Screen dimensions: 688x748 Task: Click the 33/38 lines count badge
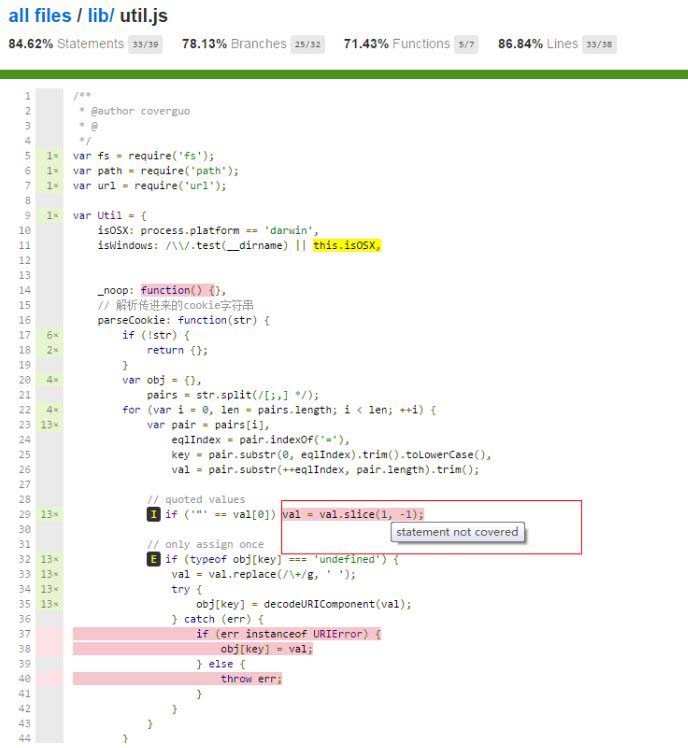(599, 44)
